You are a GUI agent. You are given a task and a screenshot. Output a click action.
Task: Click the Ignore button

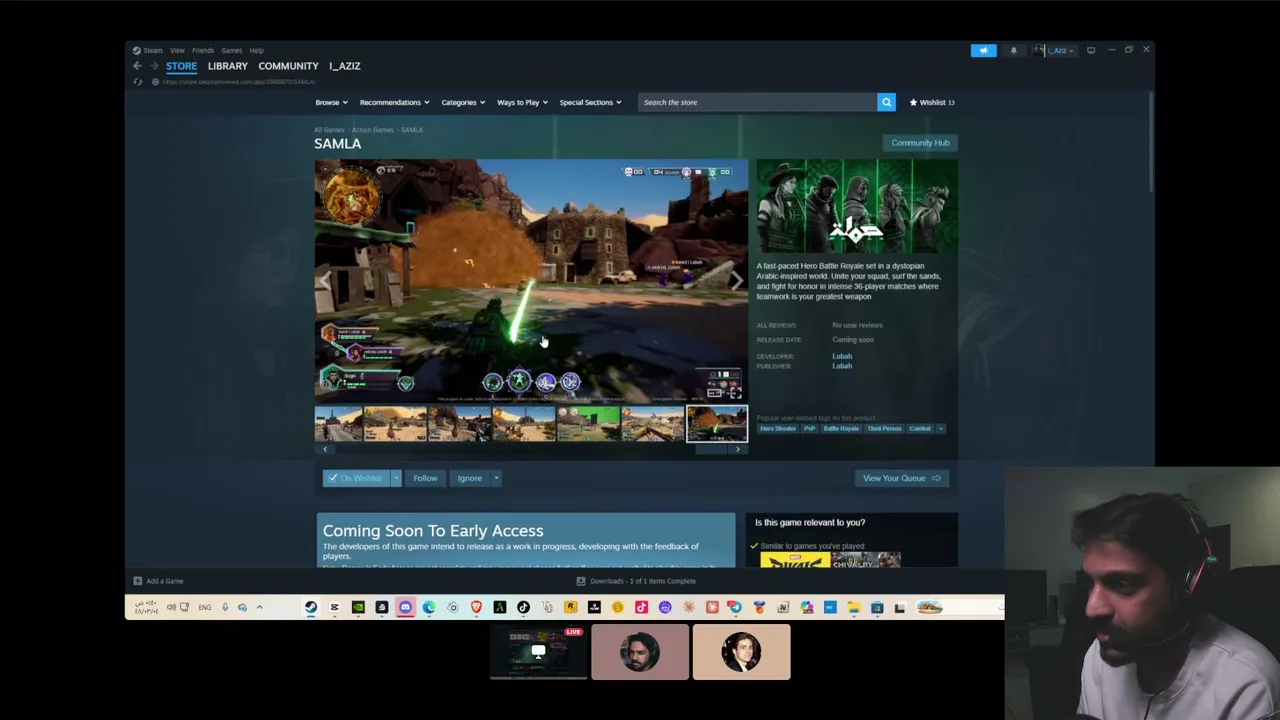[x=469, y=478]
